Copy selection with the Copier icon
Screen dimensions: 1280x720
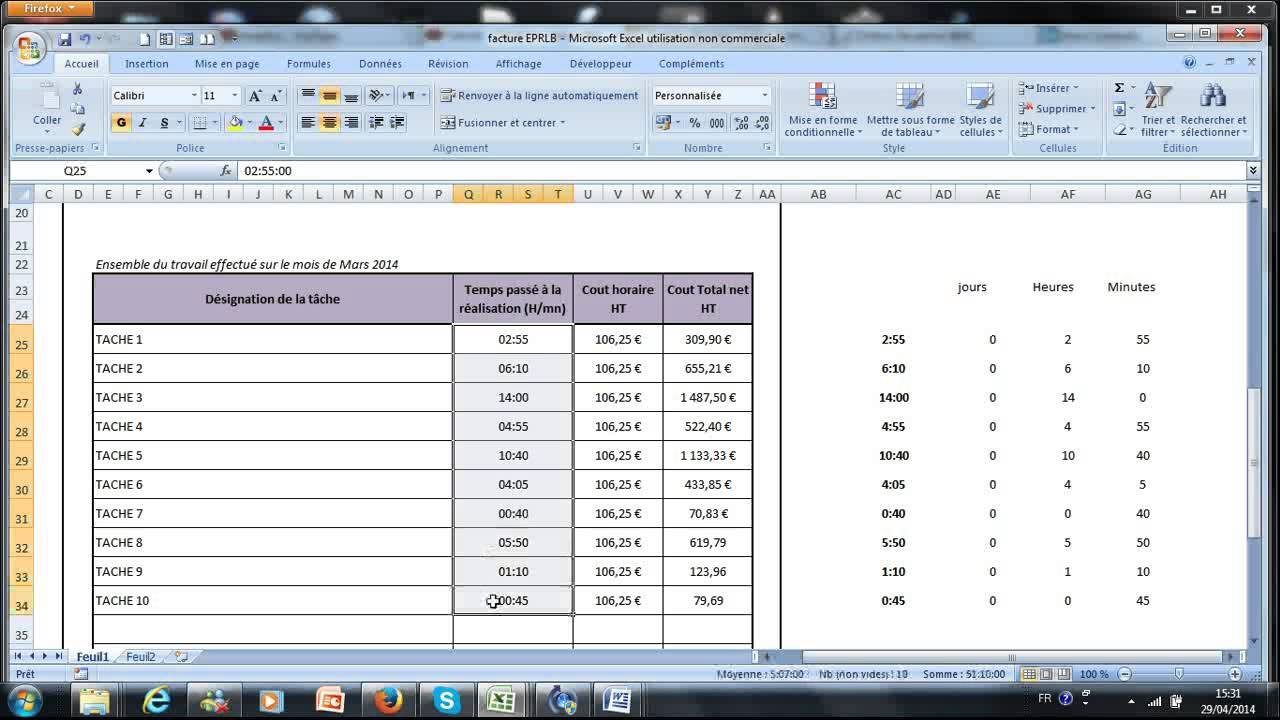click(x=78, y=109)
